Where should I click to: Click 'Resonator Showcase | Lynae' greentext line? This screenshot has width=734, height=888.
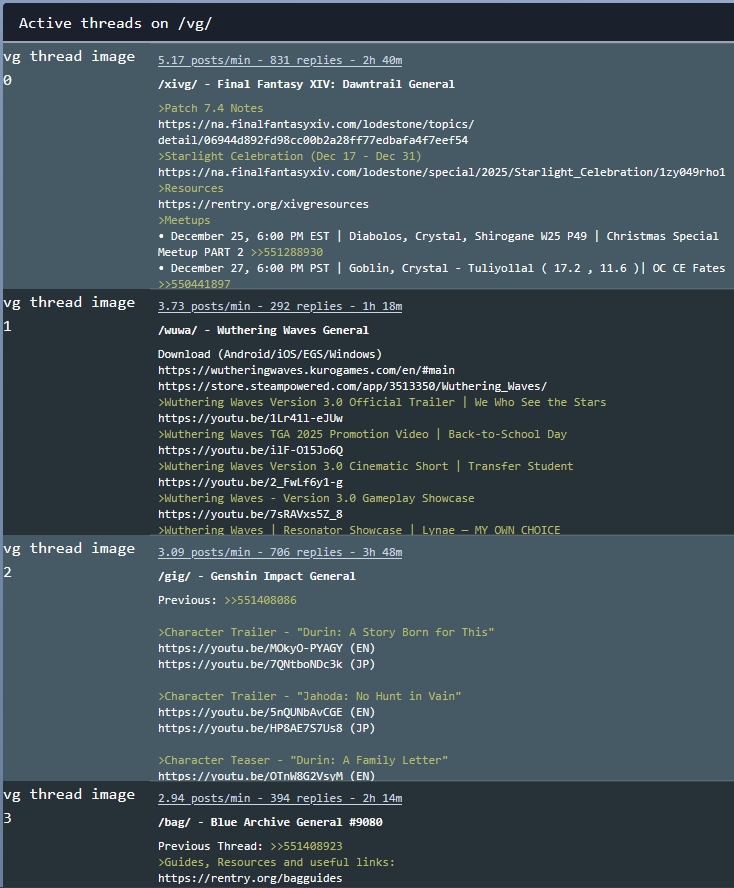(x=359, y=530)
